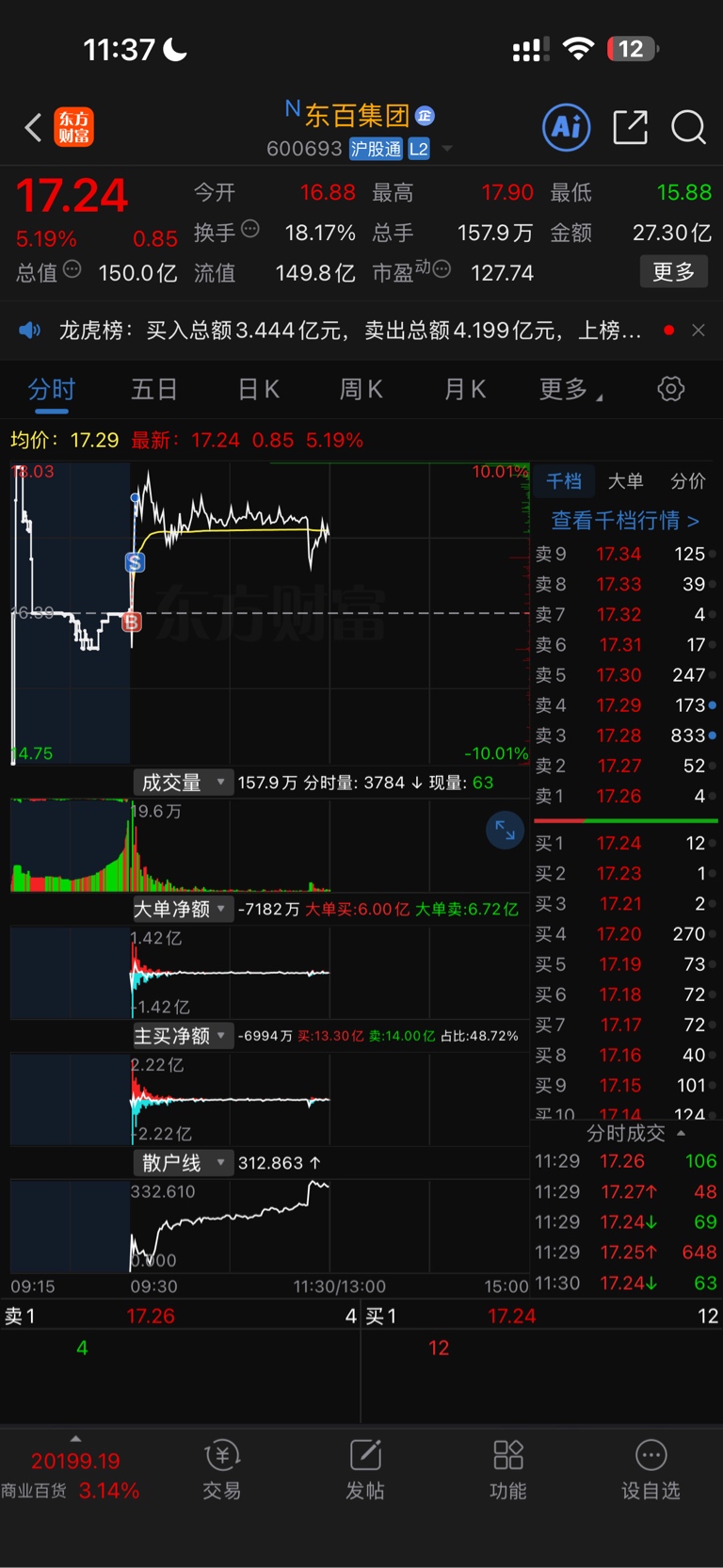Screen dimensions: 723x1568
Task: Tap the 商业百货 index ticker
Action: click(71, 1476)
